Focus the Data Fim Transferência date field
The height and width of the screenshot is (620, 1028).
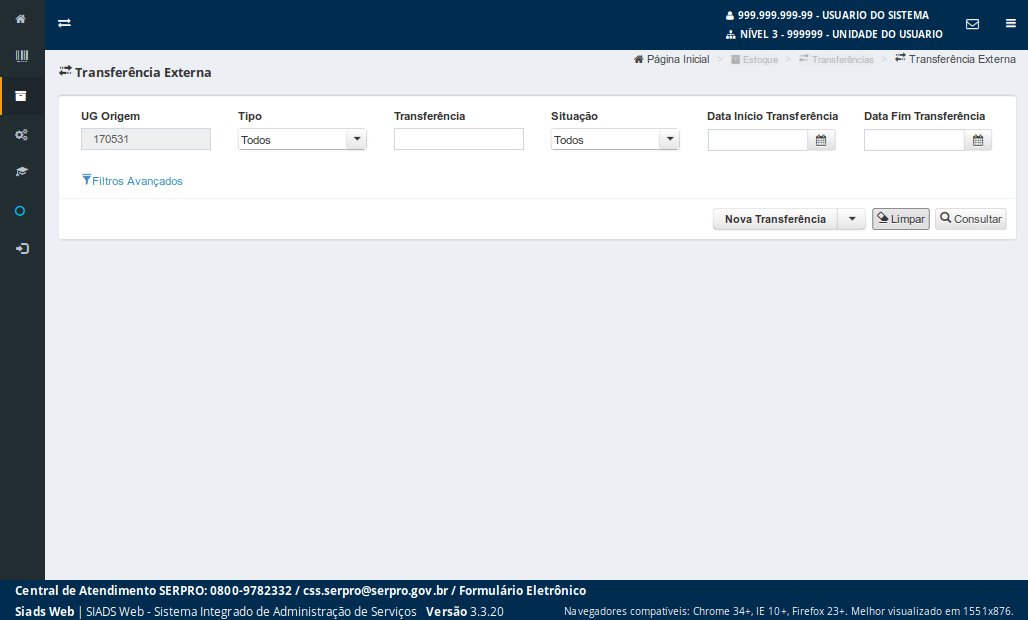coord(914,140)
